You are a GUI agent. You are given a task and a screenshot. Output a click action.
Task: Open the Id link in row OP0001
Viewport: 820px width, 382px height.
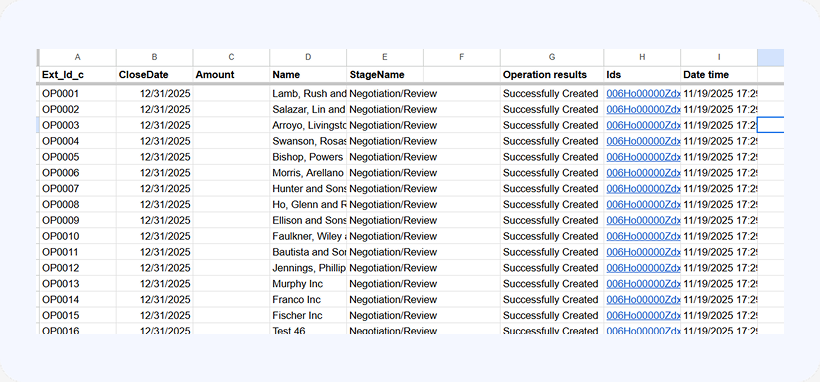(x=643, y=94)
